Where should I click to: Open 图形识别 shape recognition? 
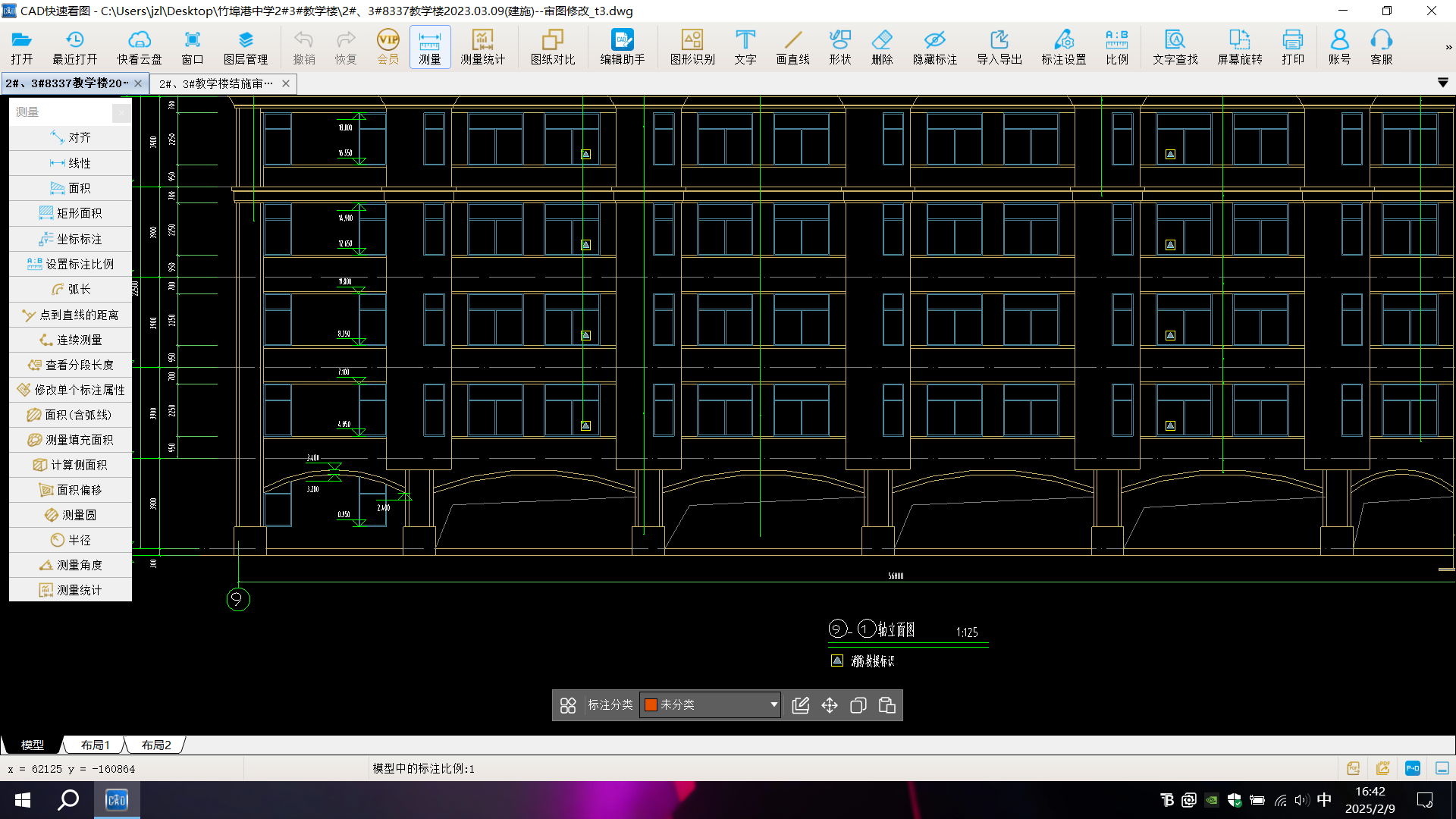pos(692,47)
